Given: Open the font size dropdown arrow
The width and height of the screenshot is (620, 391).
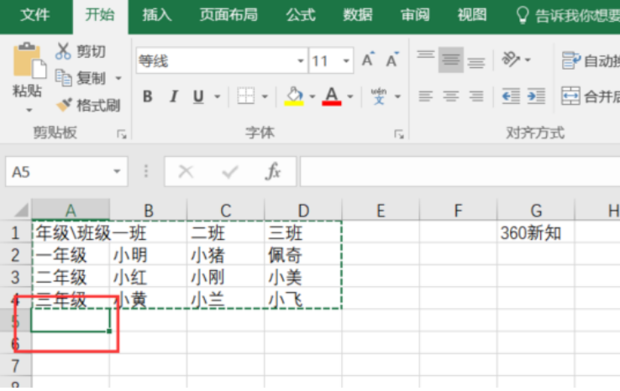Looking at the screenshot, I should click(346, 60).
